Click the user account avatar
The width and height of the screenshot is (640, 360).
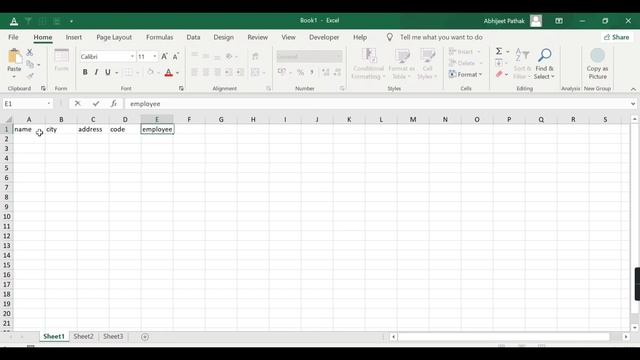pos(536,21)
